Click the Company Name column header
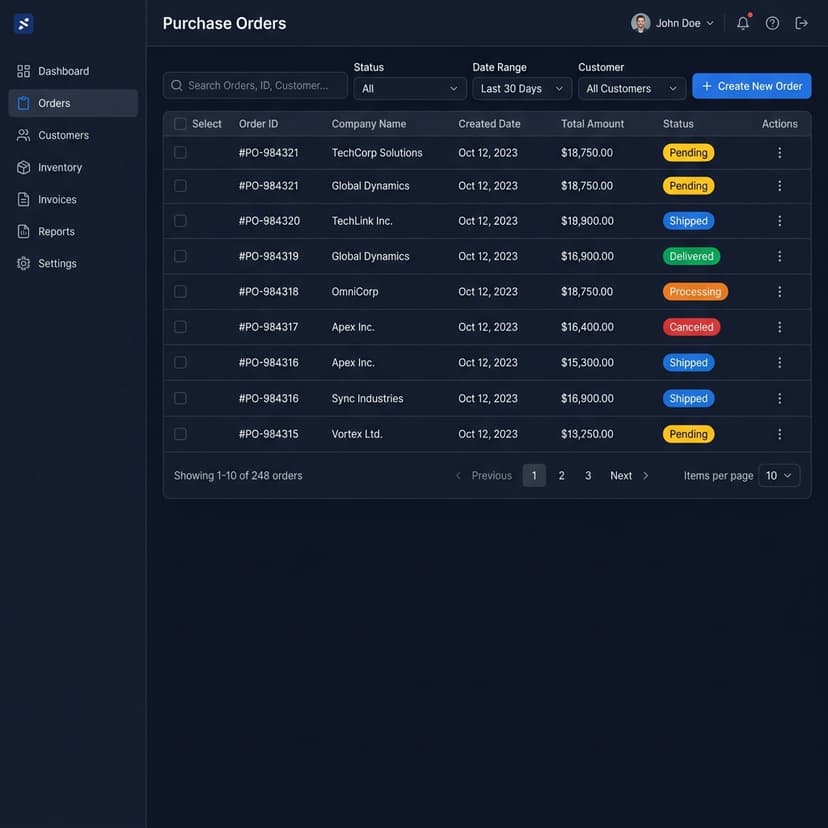 369,124
